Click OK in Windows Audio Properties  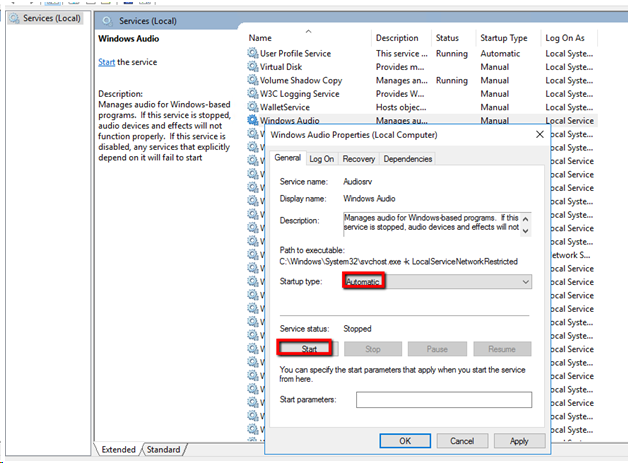pyautogui.click(x=405, y=441)
